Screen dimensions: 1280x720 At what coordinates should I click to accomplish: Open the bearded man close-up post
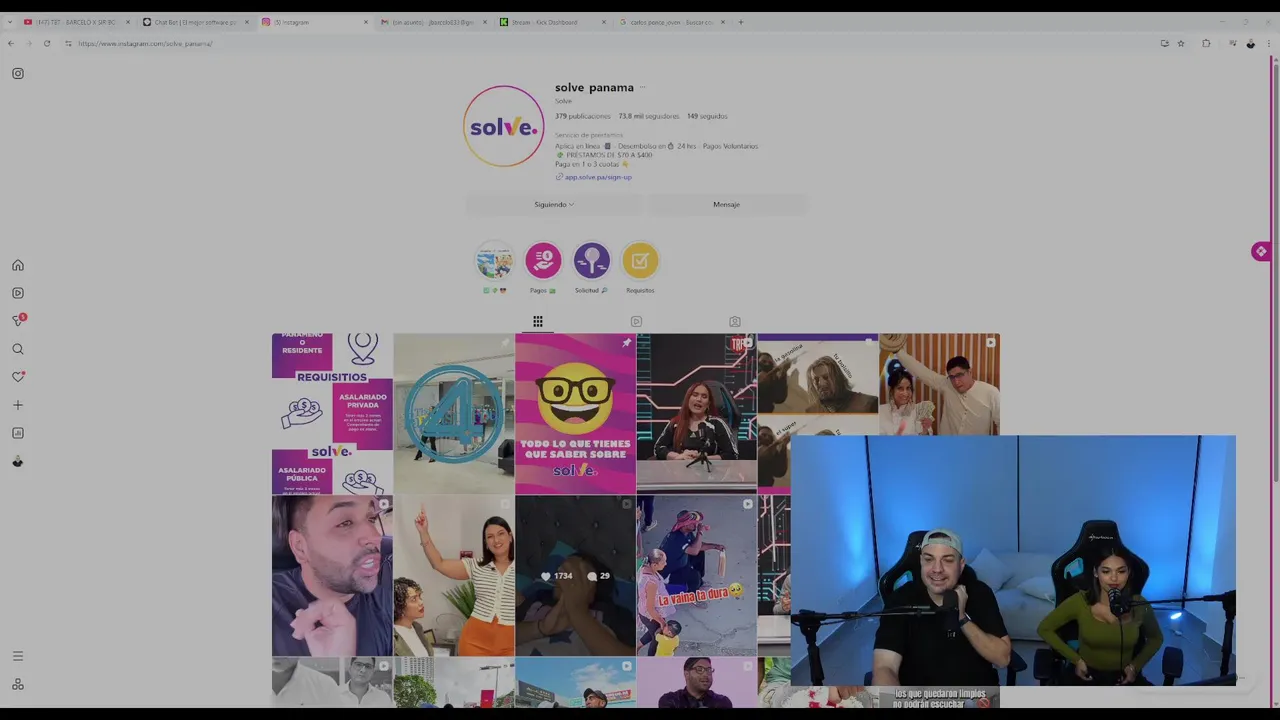pyautogui.click(x=332, y=575)
